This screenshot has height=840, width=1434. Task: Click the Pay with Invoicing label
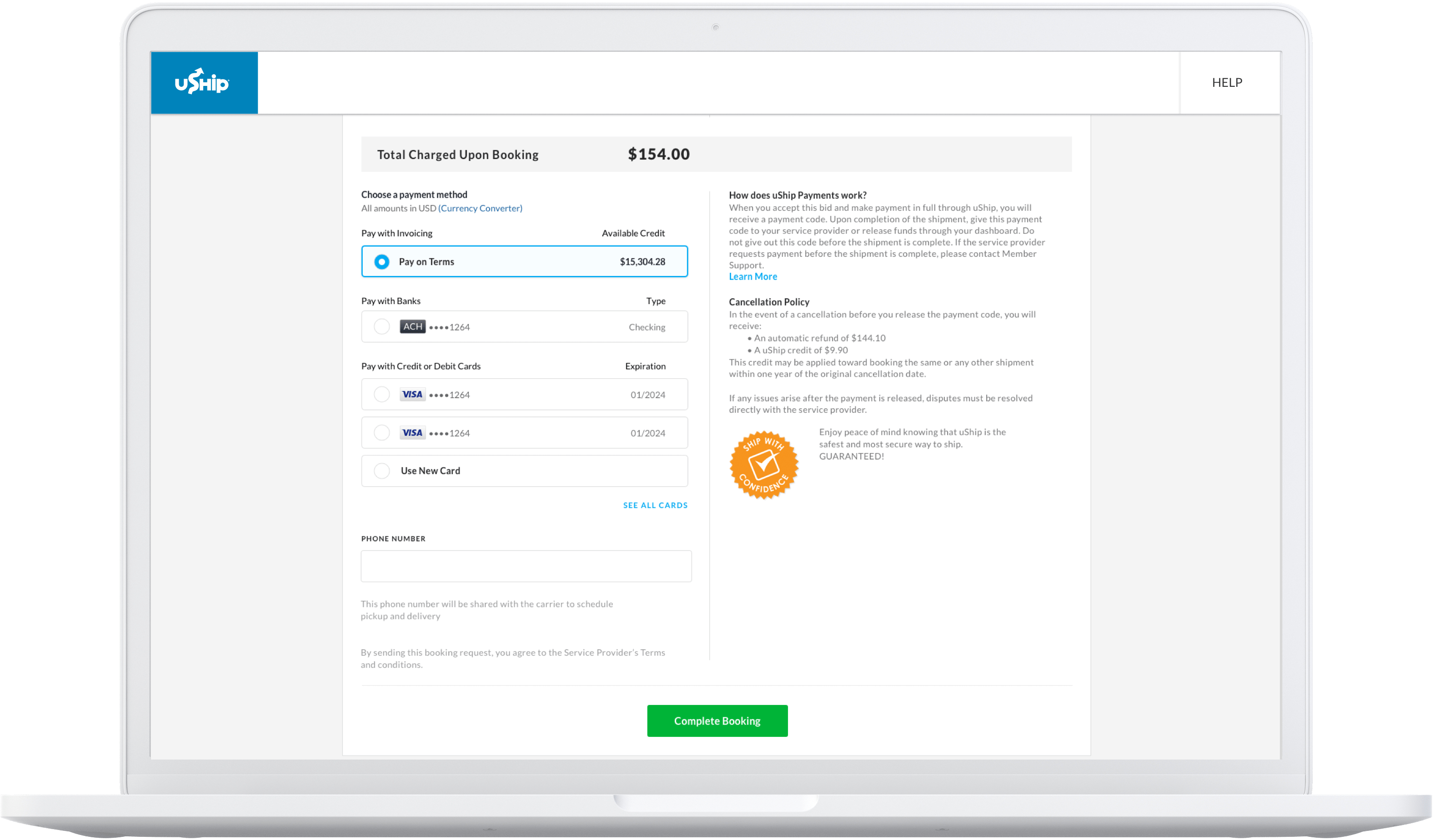coord(396,233)
